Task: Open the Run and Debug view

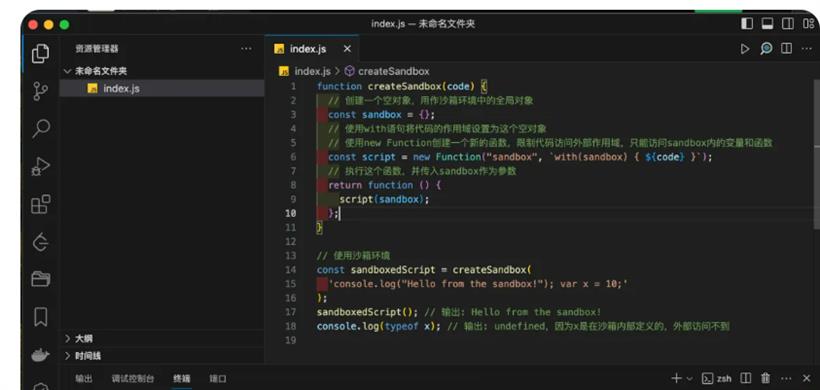Action: tap(40, 166)
